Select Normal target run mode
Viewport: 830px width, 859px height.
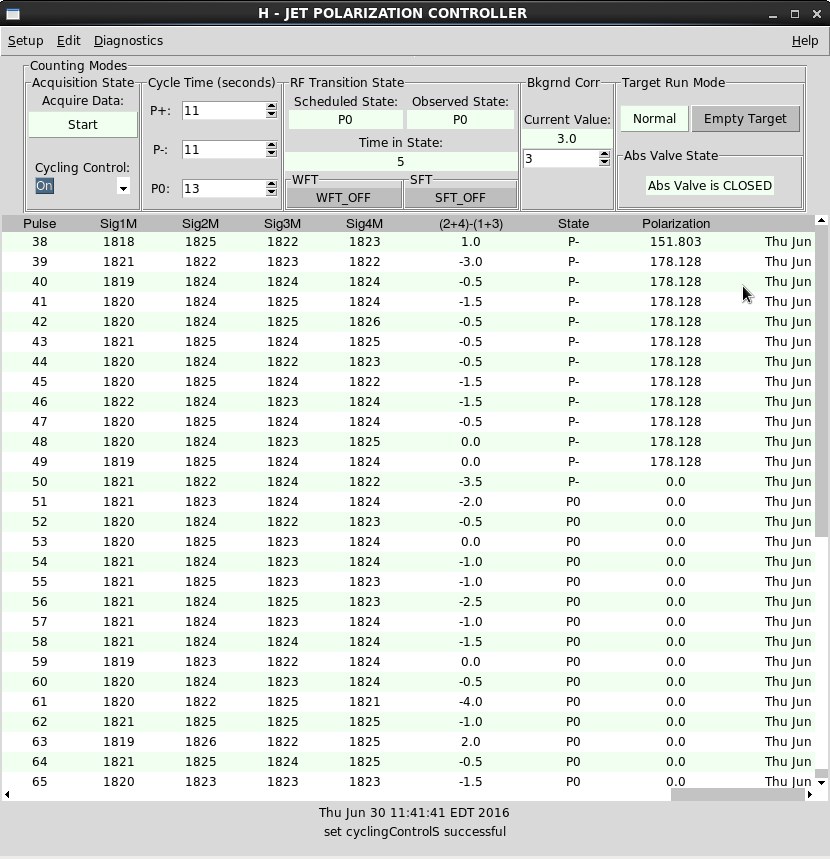[654, 119]
